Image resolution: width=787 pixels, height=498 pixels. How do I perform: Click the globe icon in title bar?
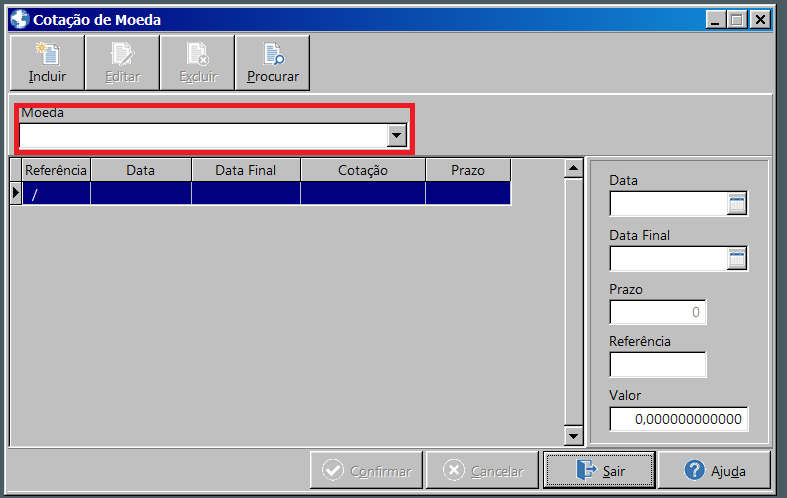(20, 20)
